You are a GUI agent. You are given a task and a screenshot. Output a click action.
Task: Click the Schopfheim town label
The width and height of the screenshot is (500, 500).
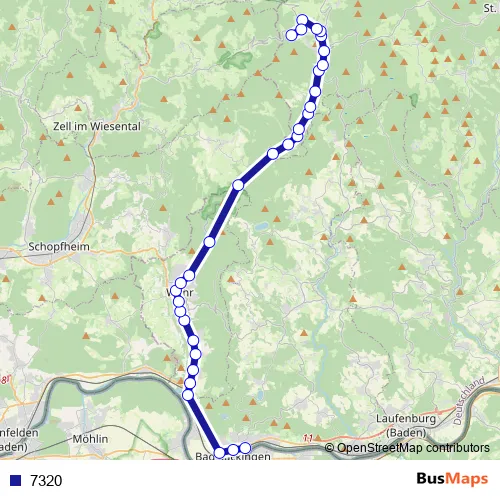(59, 247)
